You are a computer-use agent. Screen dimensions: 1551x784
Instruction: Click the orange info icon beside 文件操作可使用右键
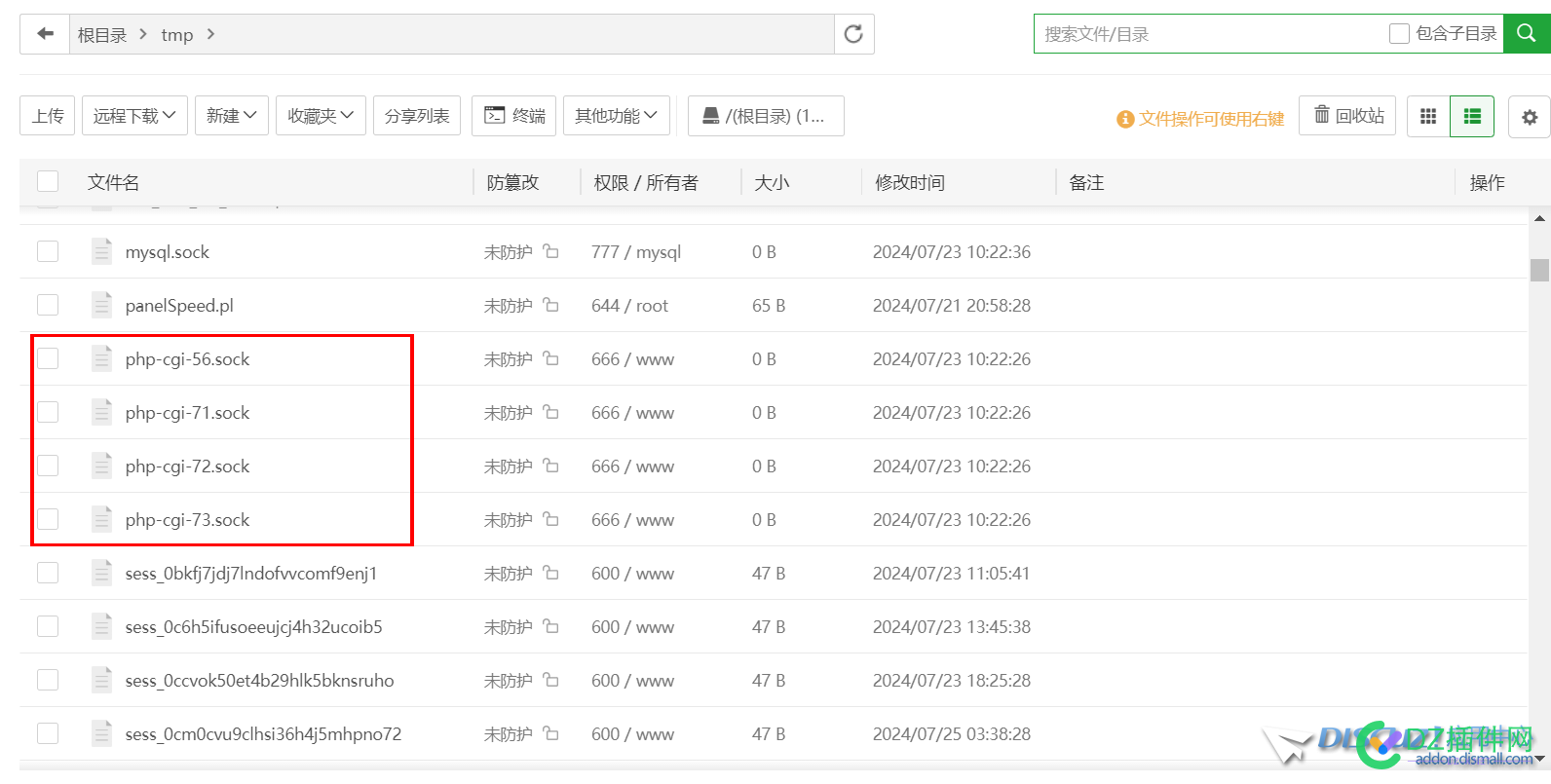[1125, 119]
